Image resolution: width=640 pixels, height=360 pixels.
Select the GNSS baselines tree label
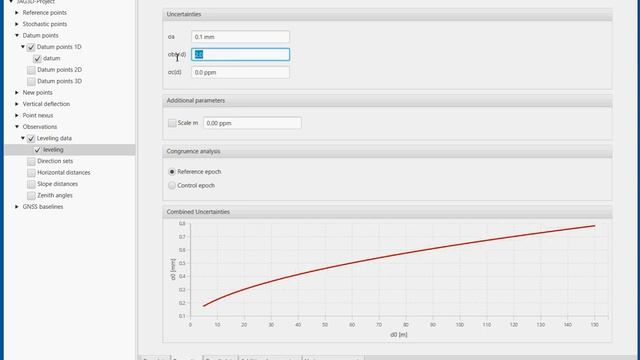click(43, 207)
